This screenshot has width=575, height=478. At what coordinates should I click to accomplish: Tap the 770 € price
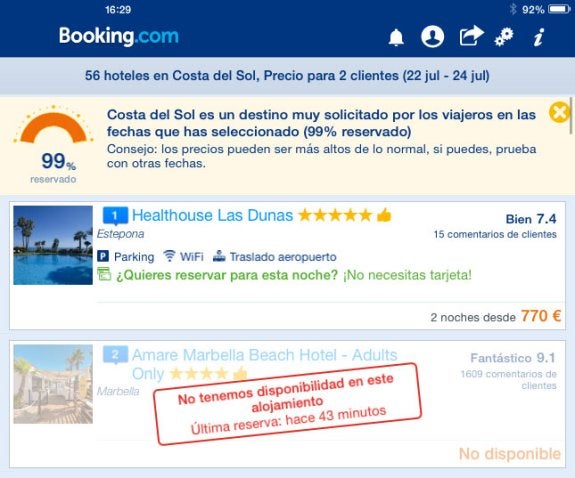click(541, 316)
